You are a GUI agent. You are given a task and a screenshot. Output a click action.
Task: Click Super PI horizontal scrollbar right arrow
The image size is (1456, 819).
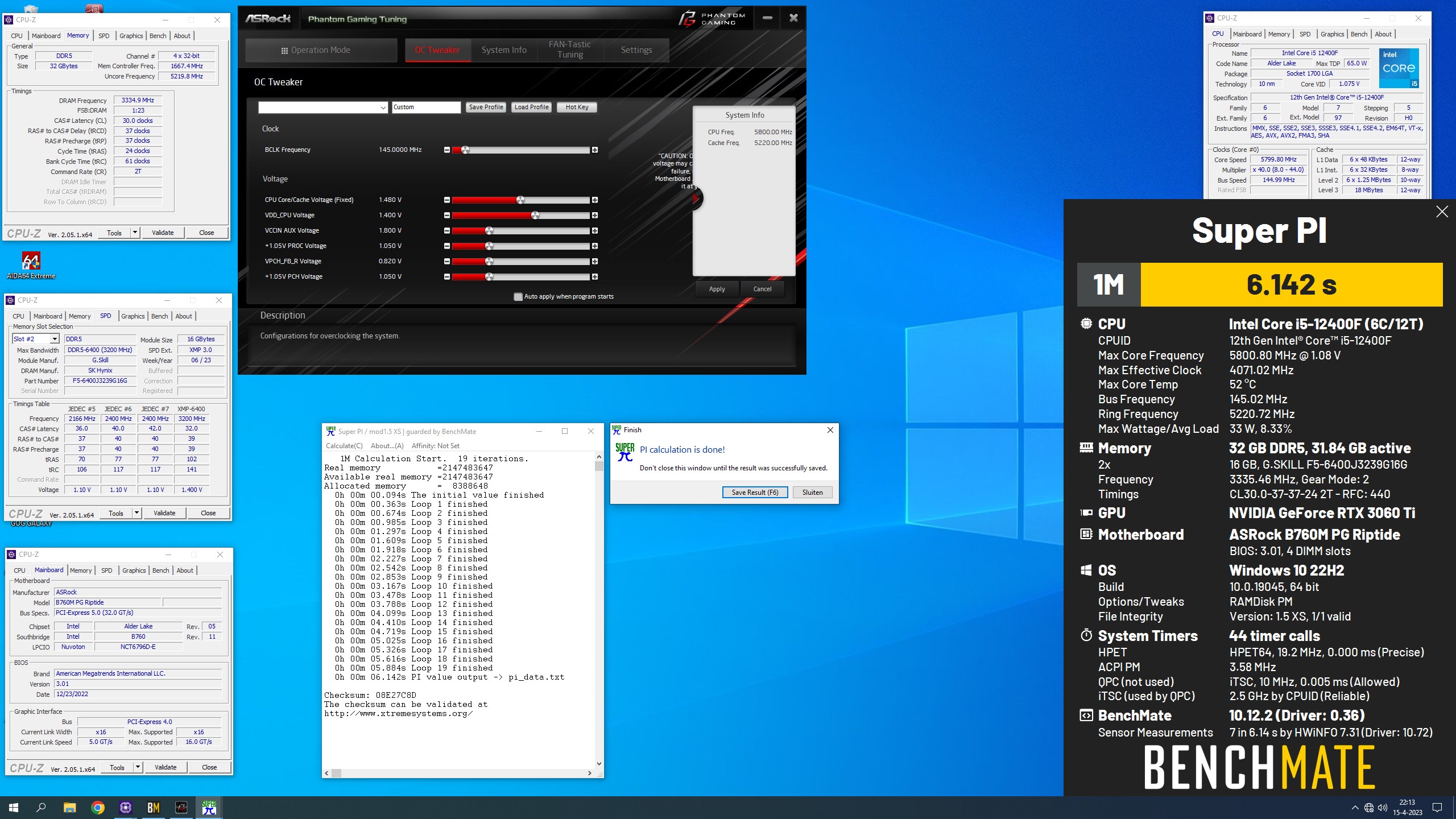point(590,773)
